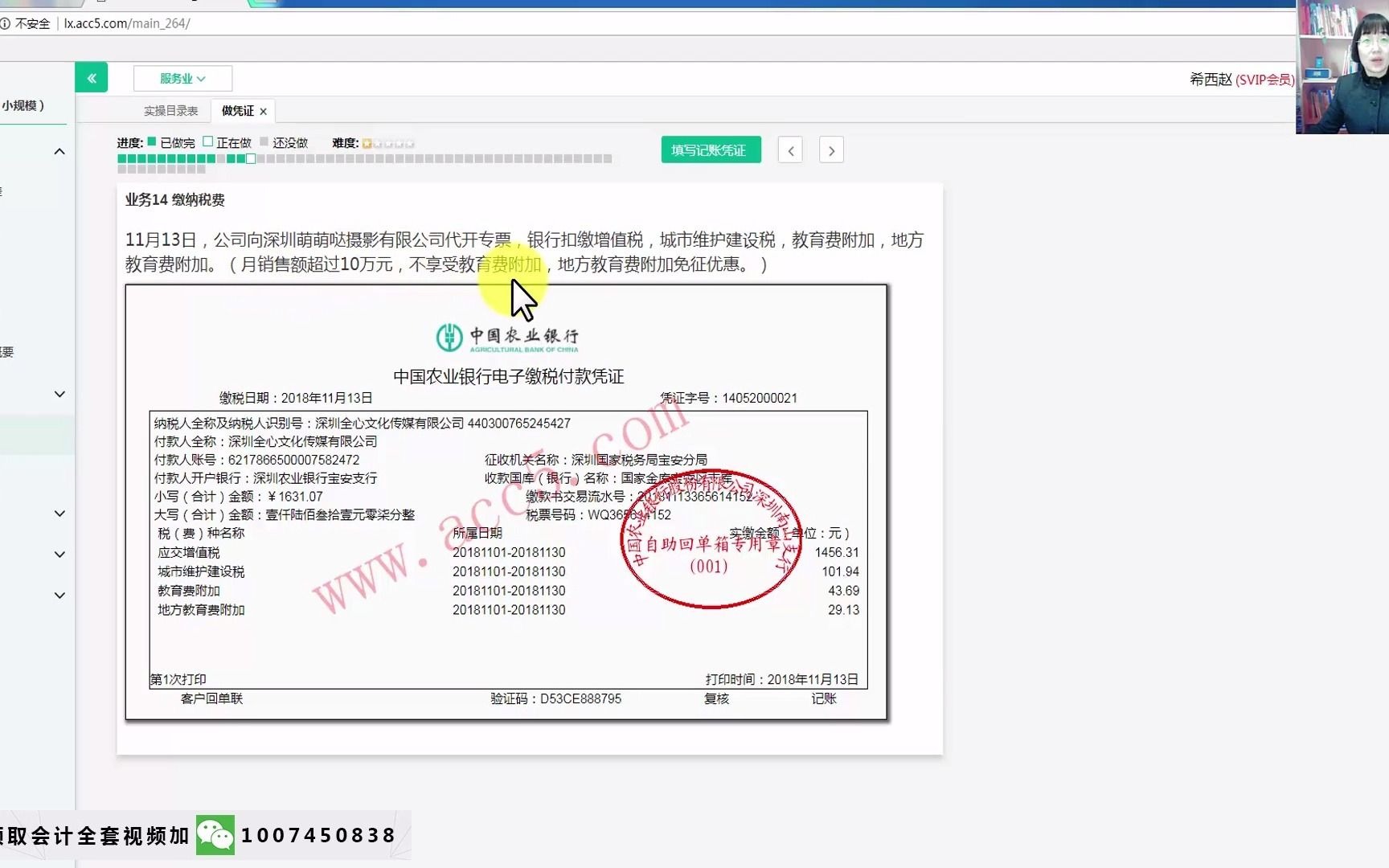Image resolution: width=1389 pixels, height=868 pixels.
Task: Click progress bar current step square
Action: (x=251, y=159)
